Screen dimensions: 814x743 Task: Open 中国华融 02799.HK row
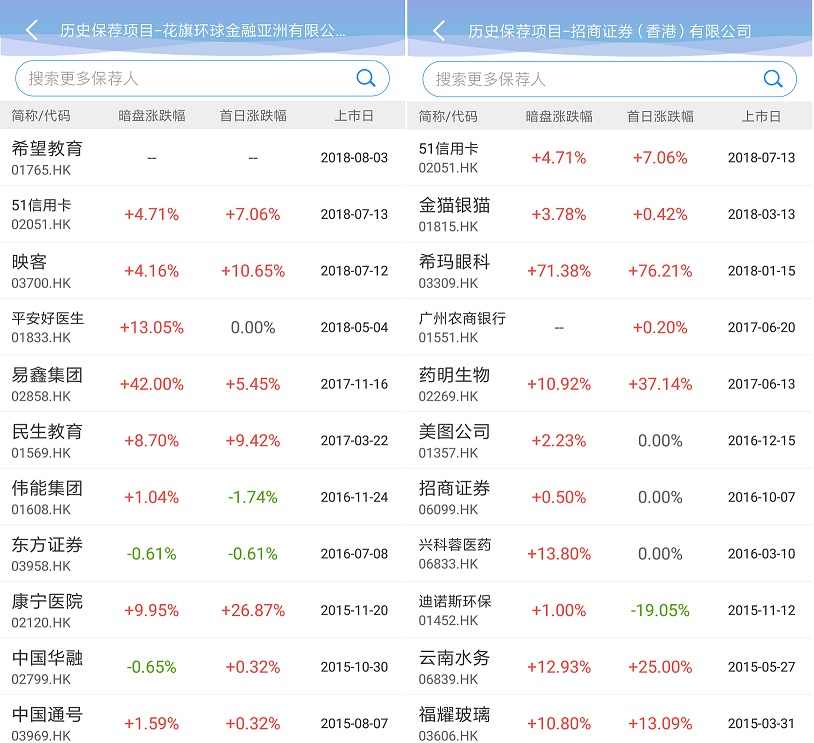coord(202,667)
